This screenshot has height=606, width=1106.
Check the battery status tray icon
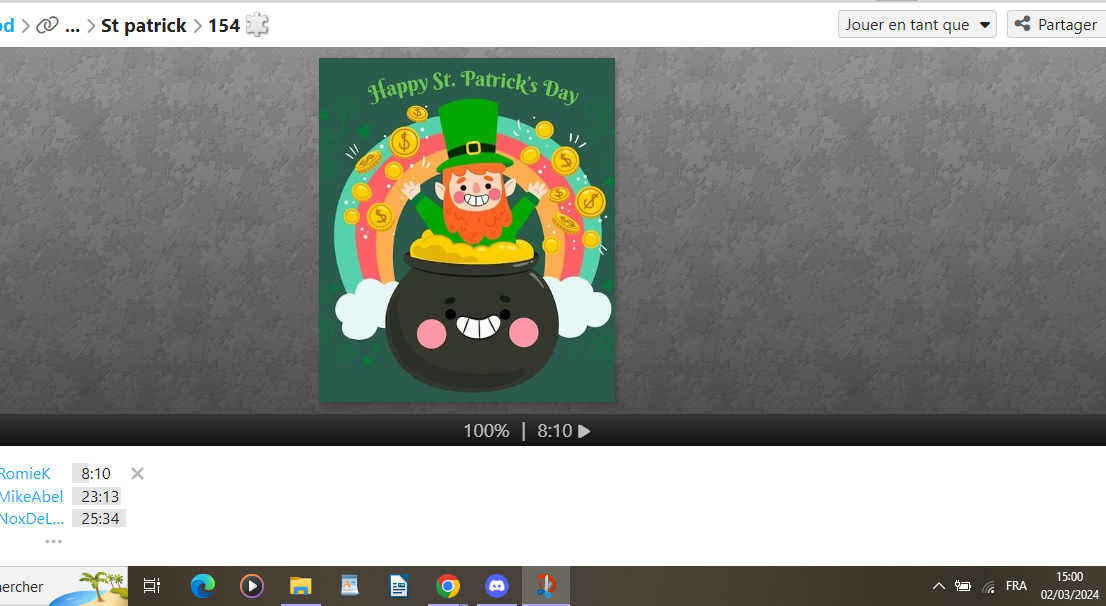tap(963, 586)
